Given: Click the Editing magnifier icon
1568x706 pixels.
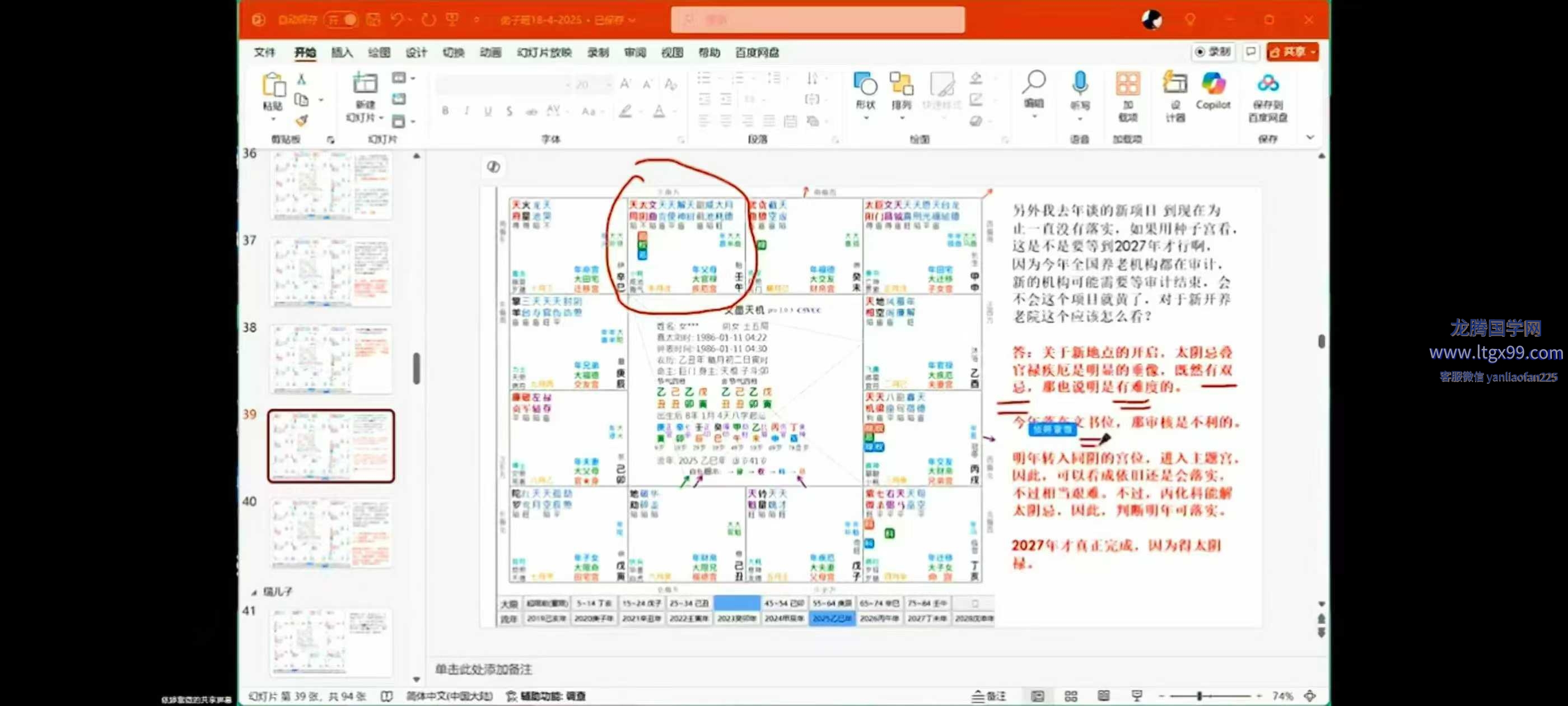Looking at the screenshot, I should [1034, 82].
